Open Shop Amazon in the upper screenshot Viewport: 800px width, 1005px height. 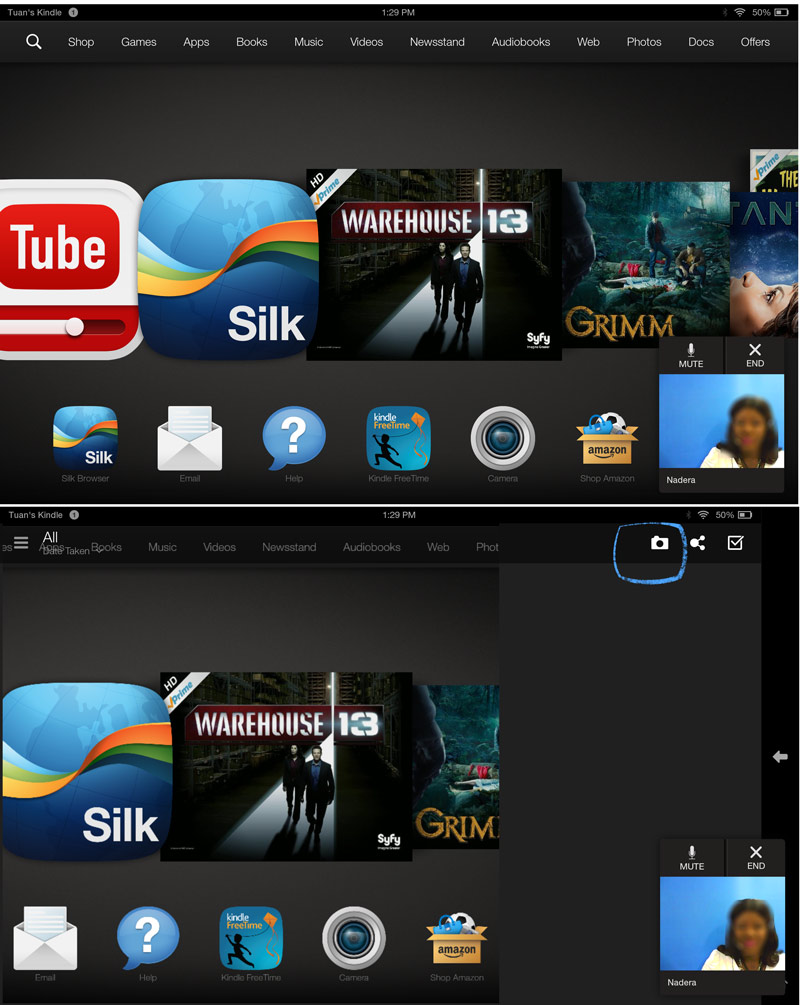pyautogui.click(x=607, y=438)
